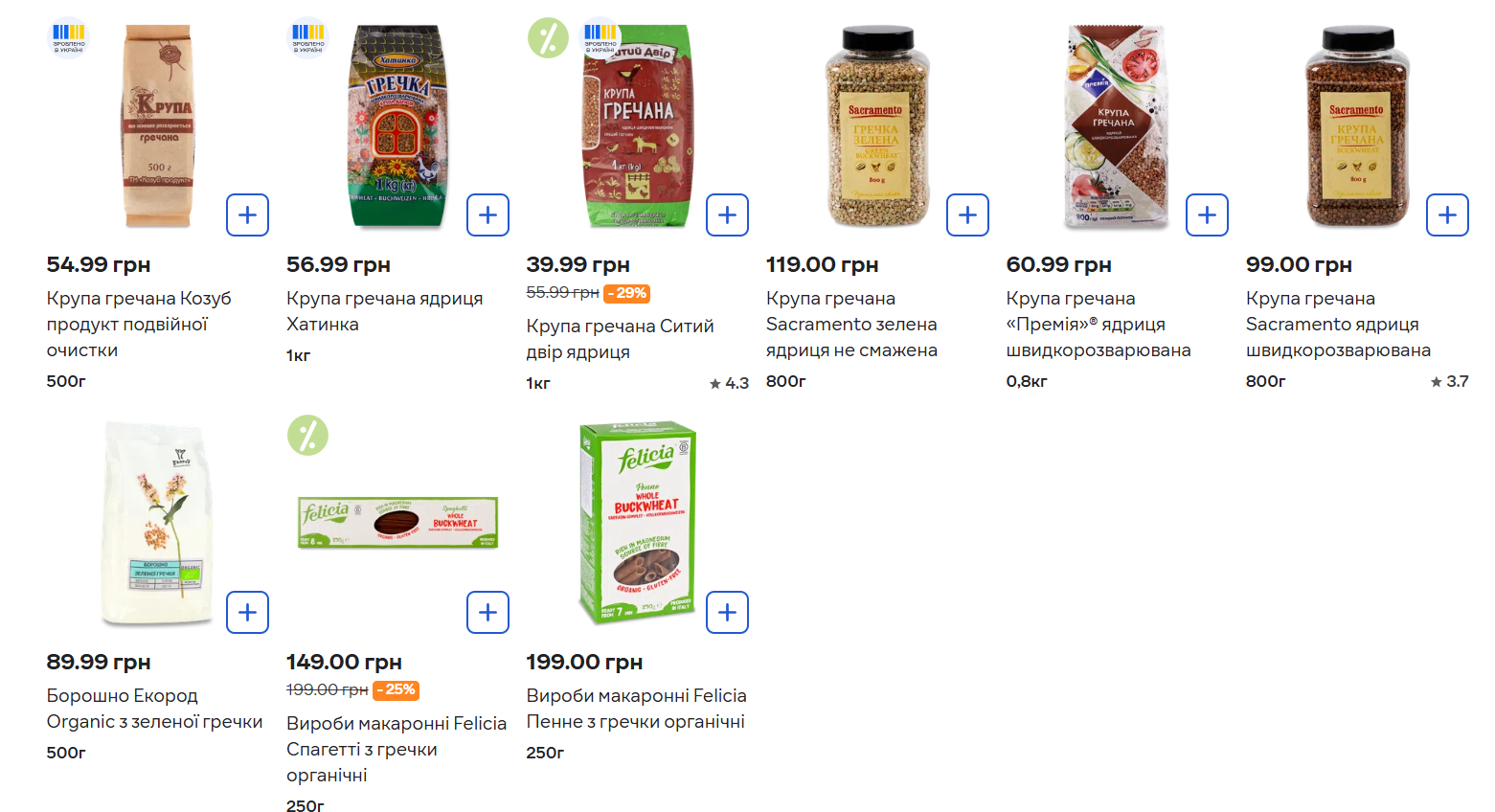Add Sacramento ядриця 99.00 грн to cart
Image resolution: width=1495 pixels, height=812 pixels.
click(x=1447, y=214)
